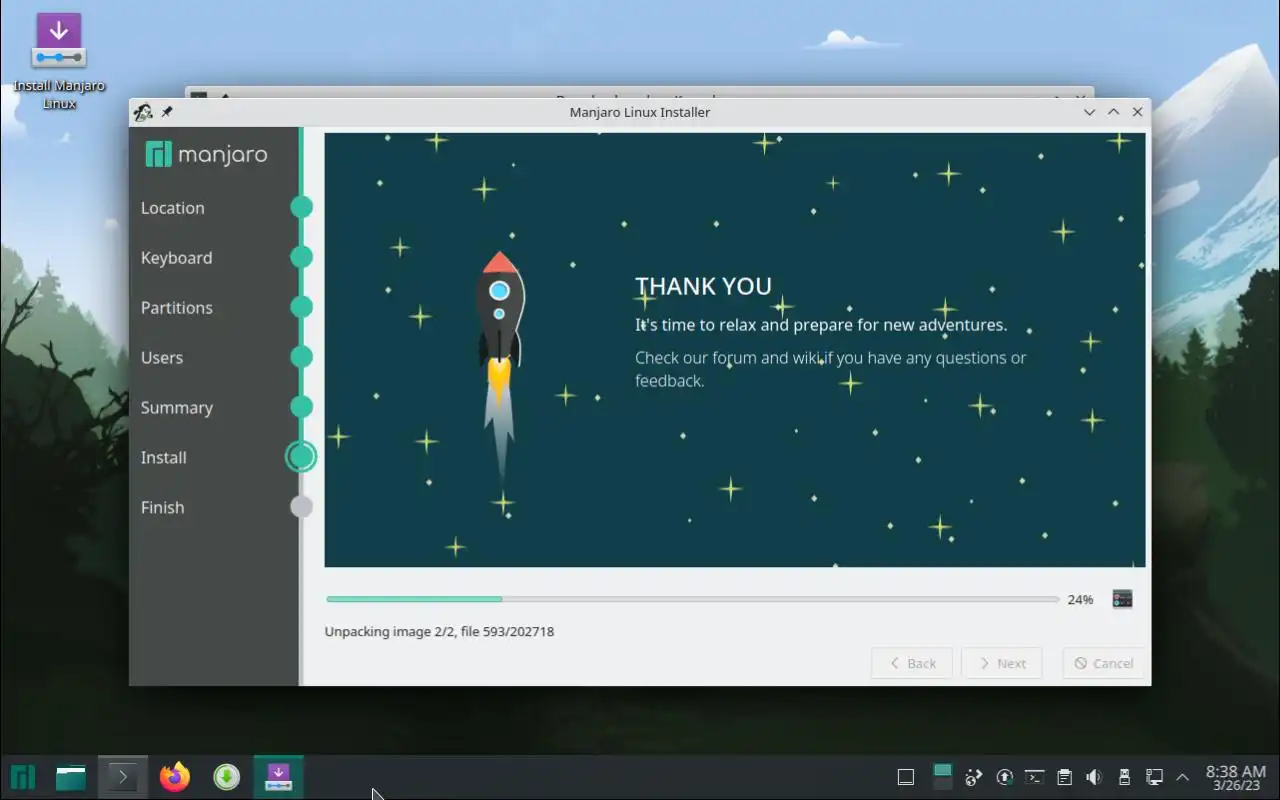Open the clipboard tray icon
The width and height of the screenshot is (1280, 800).
1065,777
